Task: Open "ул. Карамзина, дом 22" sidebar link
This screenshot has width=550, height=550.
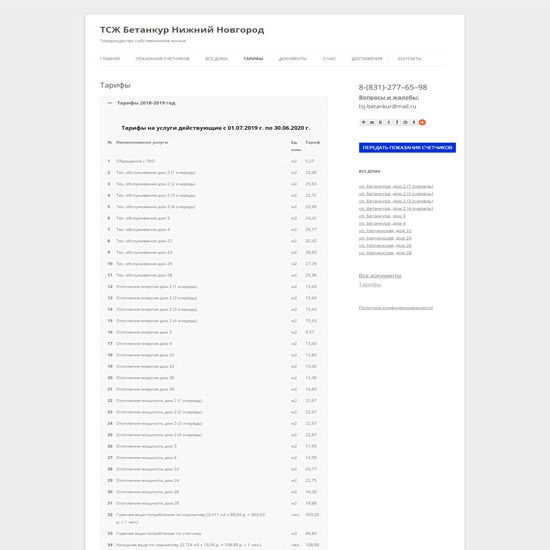Action: click(x=385, y=231)
